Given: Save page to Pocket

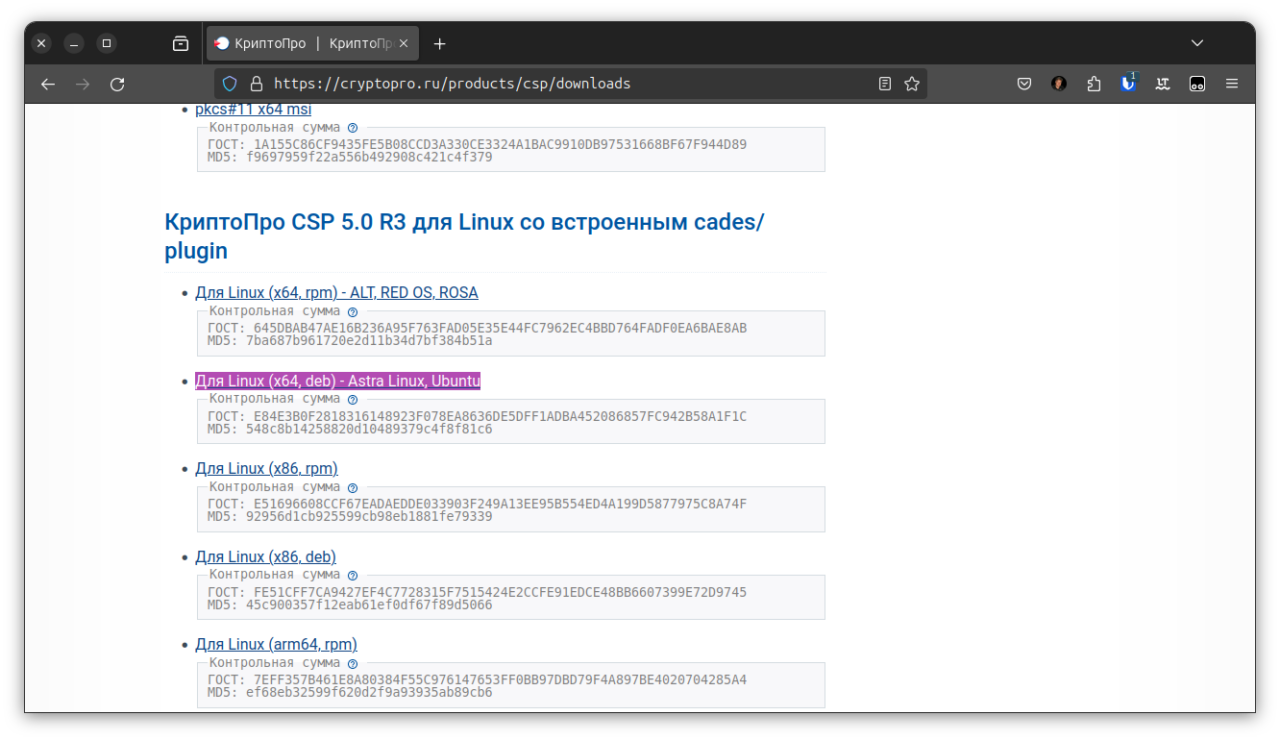Looking at the screenshot, I should click(x=1024, y=84).
